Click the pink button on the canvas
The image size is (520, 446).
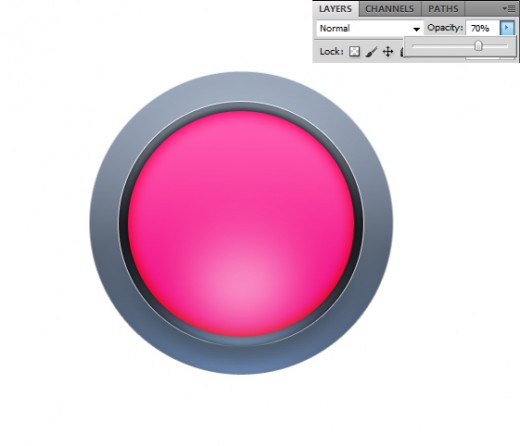[x=241, y=223]
